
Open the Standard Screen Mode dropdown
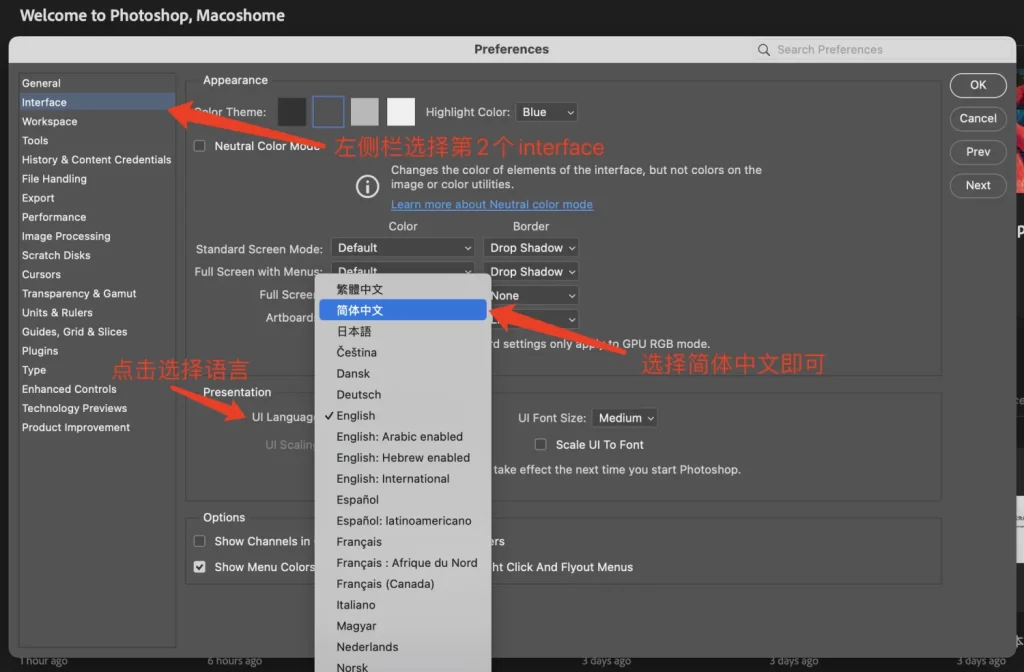click(402, 247)
